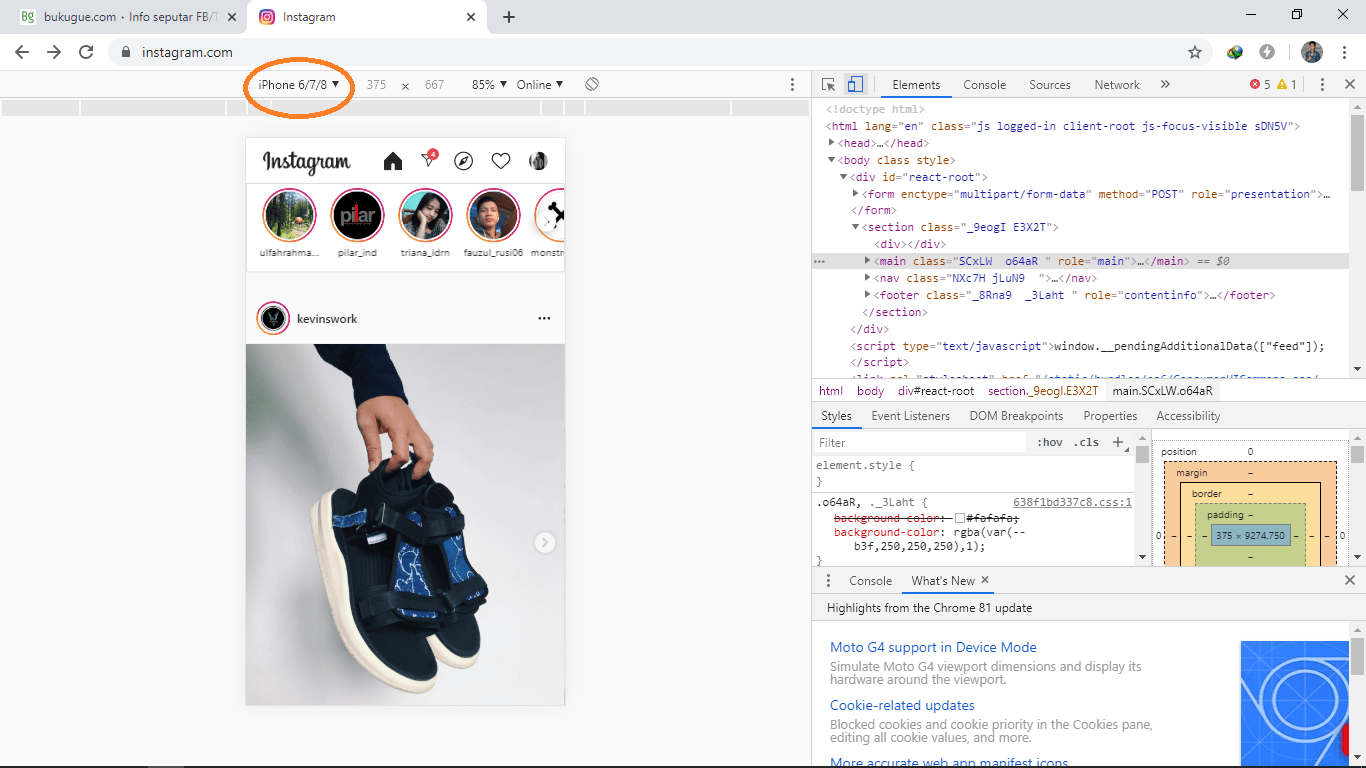Go to next photo in kevinswork post
The width and height of the screenshot is (1366, 768).
pyautogui.click(x=544, y=542)
